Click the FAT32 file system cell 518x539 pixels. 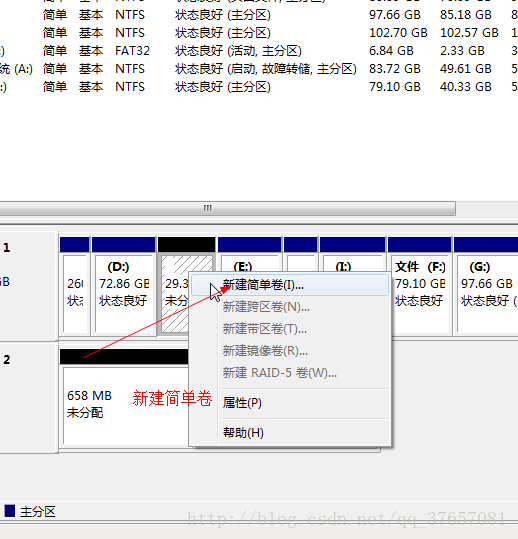(132, 51)
